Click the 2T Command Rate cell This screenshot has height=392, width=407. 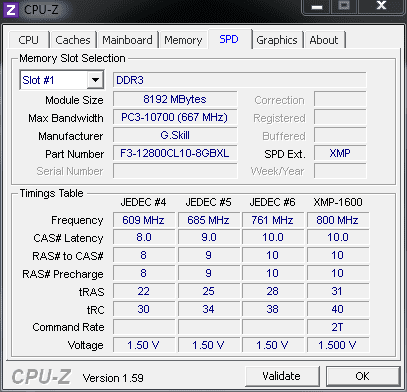[338, 327]
